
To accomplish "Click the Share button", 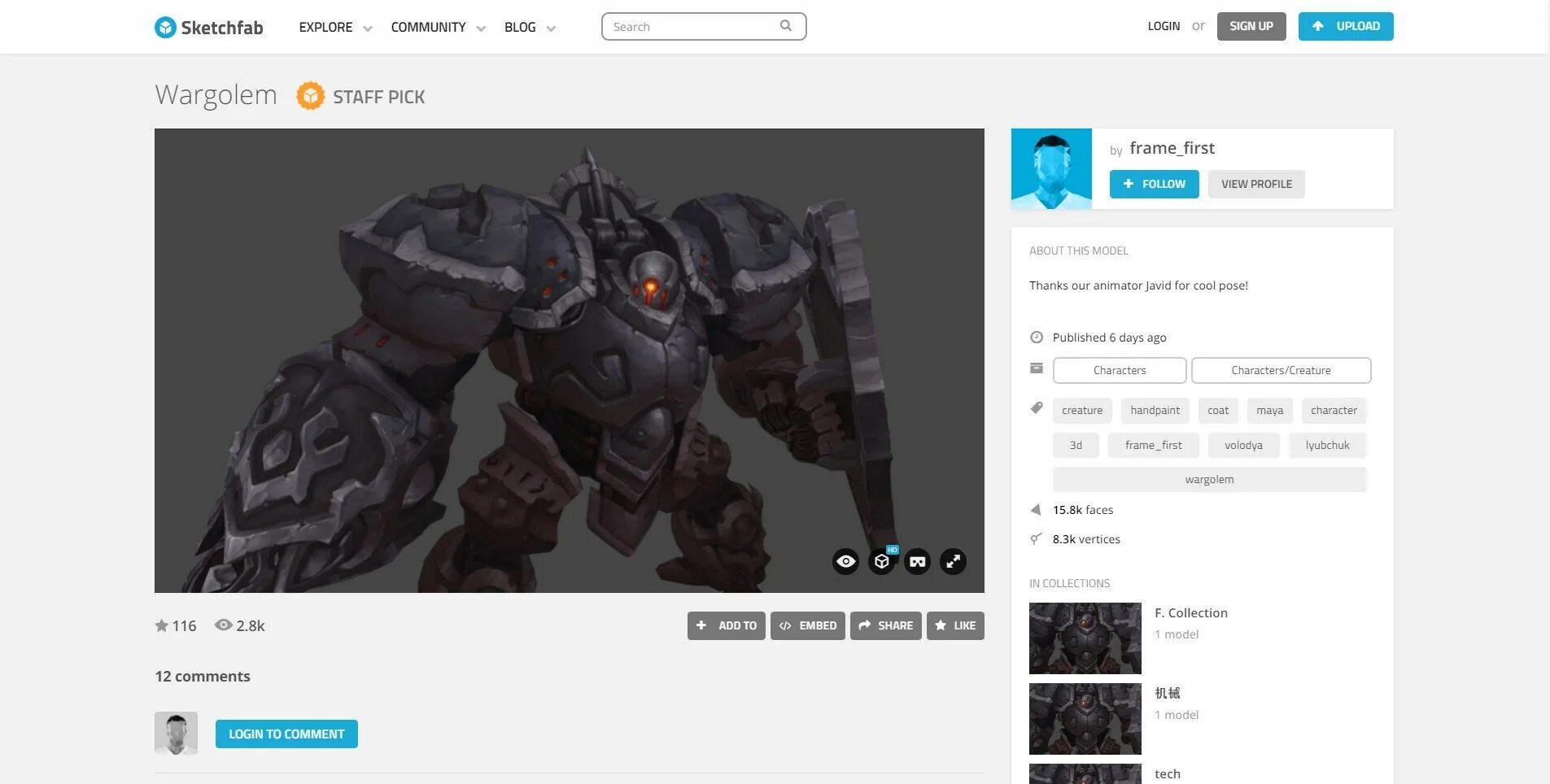I will point(885,625).
